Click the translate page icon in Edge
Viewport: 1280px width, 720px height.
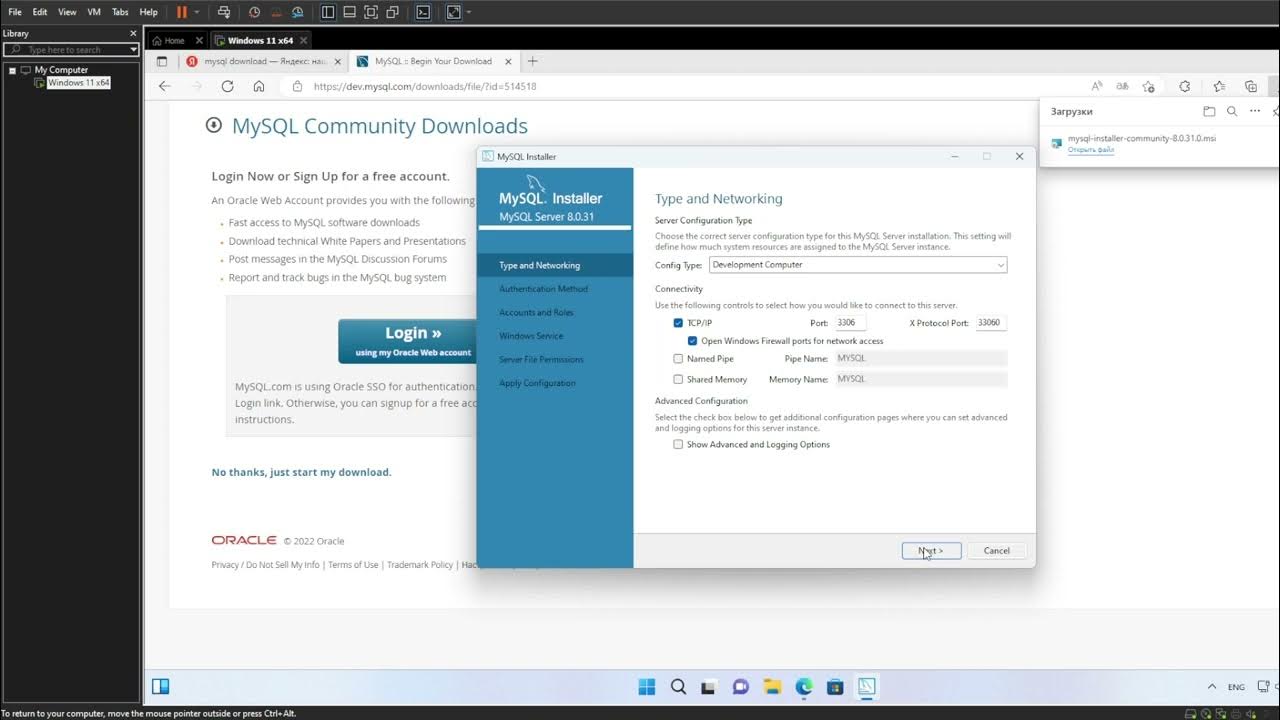1122,86
